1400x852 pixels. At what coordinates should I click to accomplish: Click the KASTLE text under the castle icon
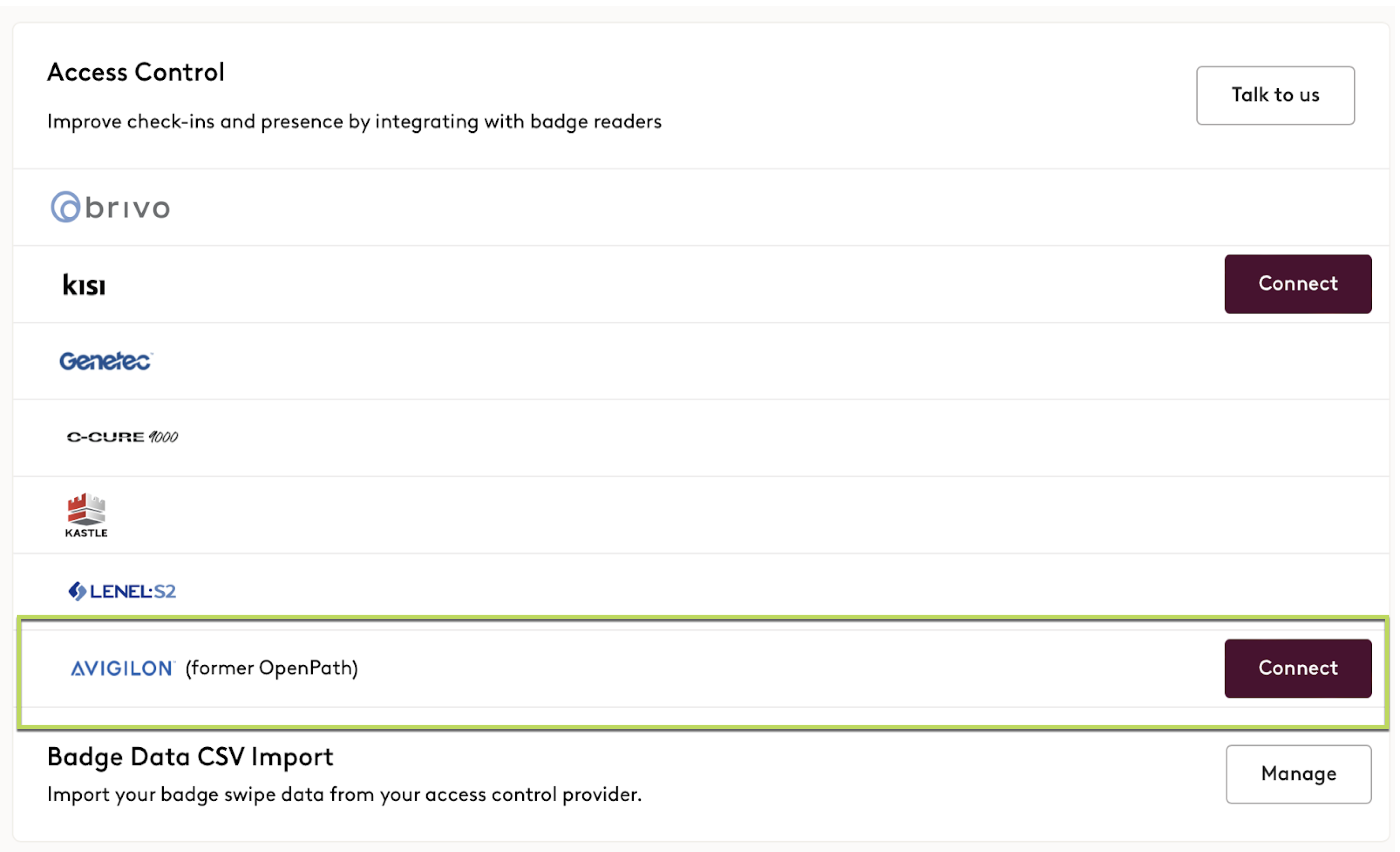[86, 533]
